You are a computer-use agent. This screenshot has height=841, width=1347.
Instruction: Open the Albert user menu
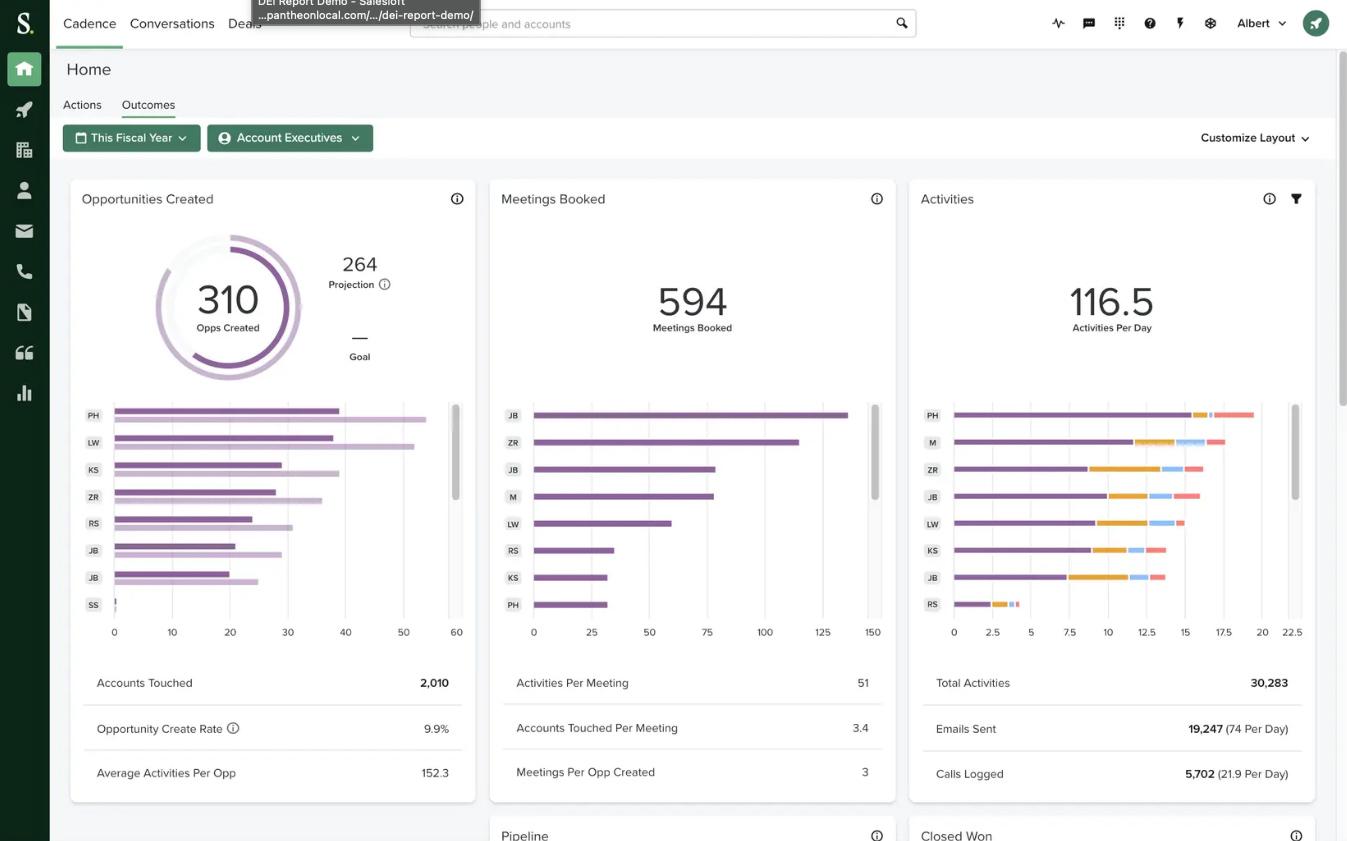tap(1261, 23)
